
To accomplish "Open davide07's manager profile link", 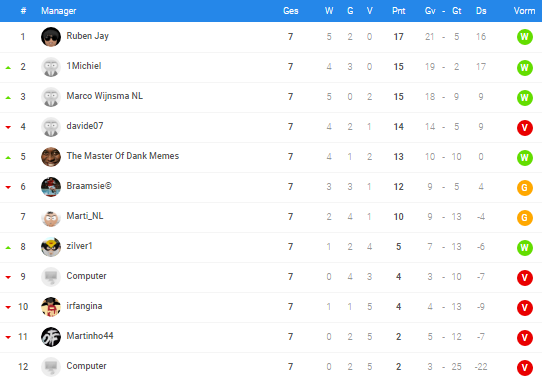I will tap(85, 126).
